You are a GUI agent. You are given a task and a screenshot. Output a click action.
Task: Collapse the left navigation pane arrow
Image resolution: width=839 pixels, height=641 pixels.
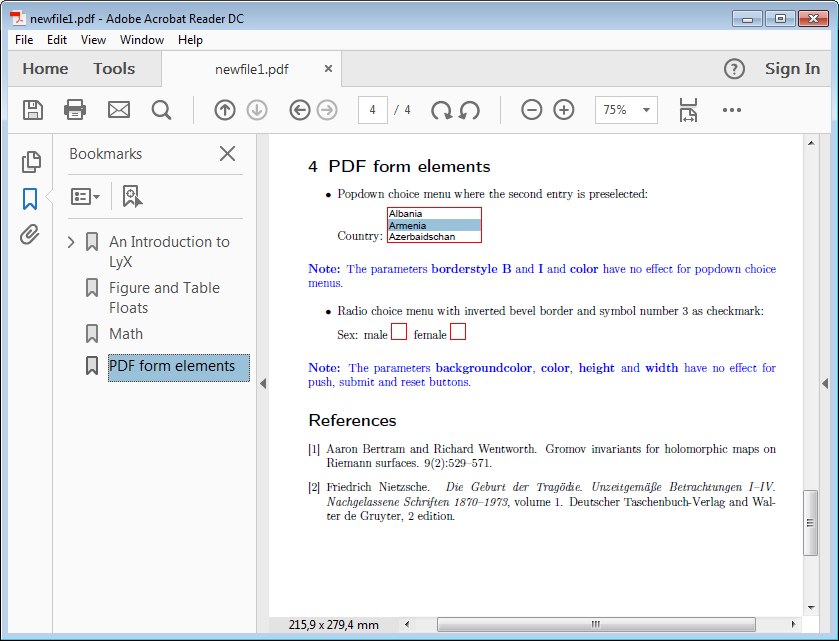pos(263,383)
